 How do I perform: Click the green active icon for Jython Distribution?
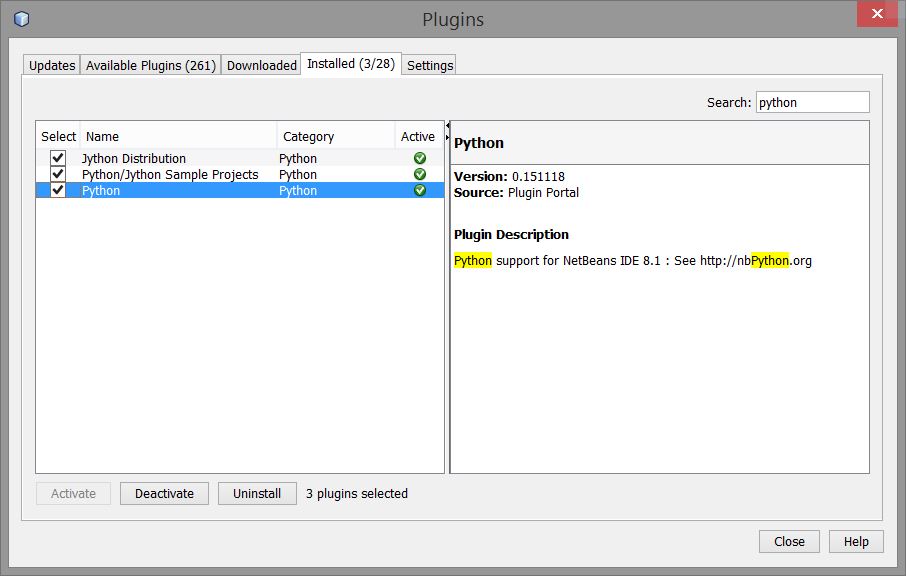click(x=420, y=158)
